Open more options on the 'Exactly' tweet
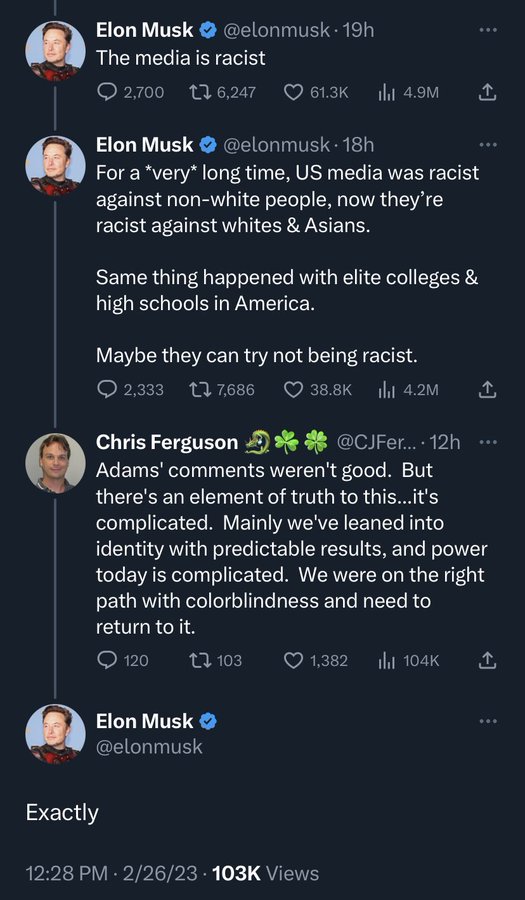This screenshot has height=900, width=525. tap(488, 720)
